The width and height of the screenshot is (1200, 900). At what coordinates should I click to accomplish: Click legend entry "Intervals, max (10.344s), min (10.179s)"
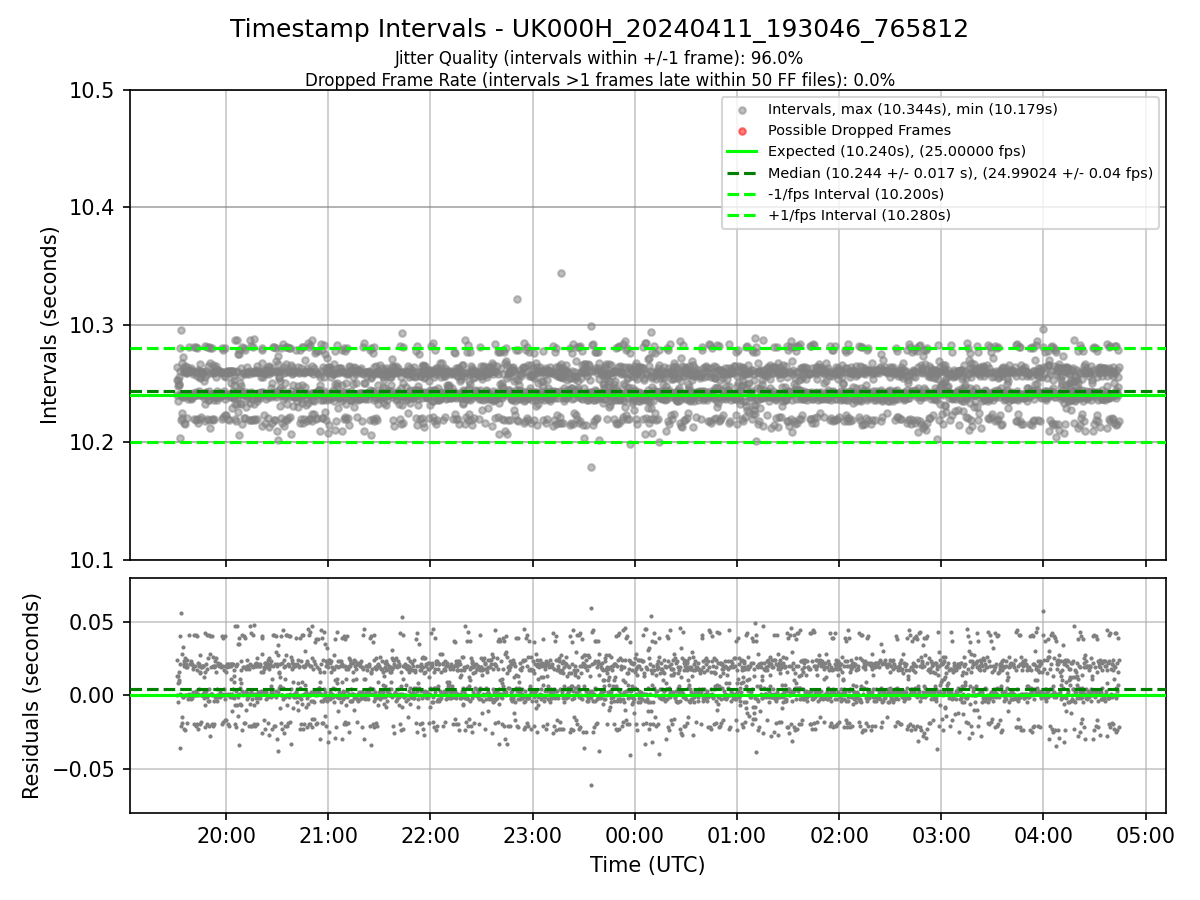coord(912,109)
